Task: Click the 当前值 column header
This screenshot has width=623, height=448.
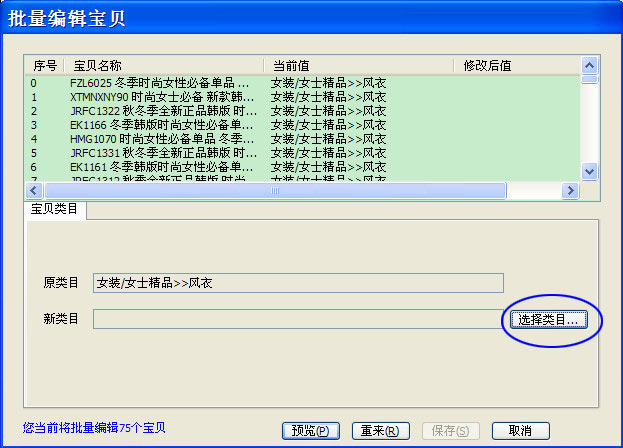Action: 355,66
